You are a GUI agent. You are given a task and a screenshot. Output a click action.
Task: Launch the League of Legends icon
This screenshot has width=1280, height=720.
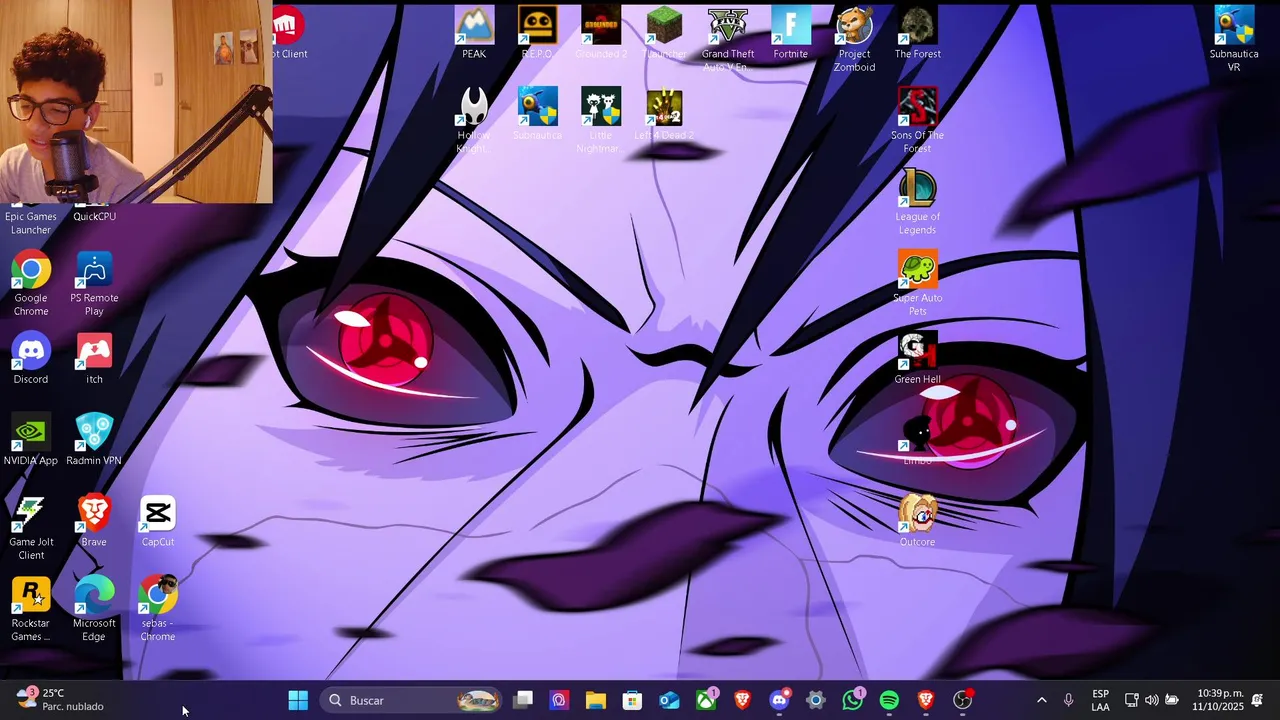pyautogui.click(x=918, y=201)
